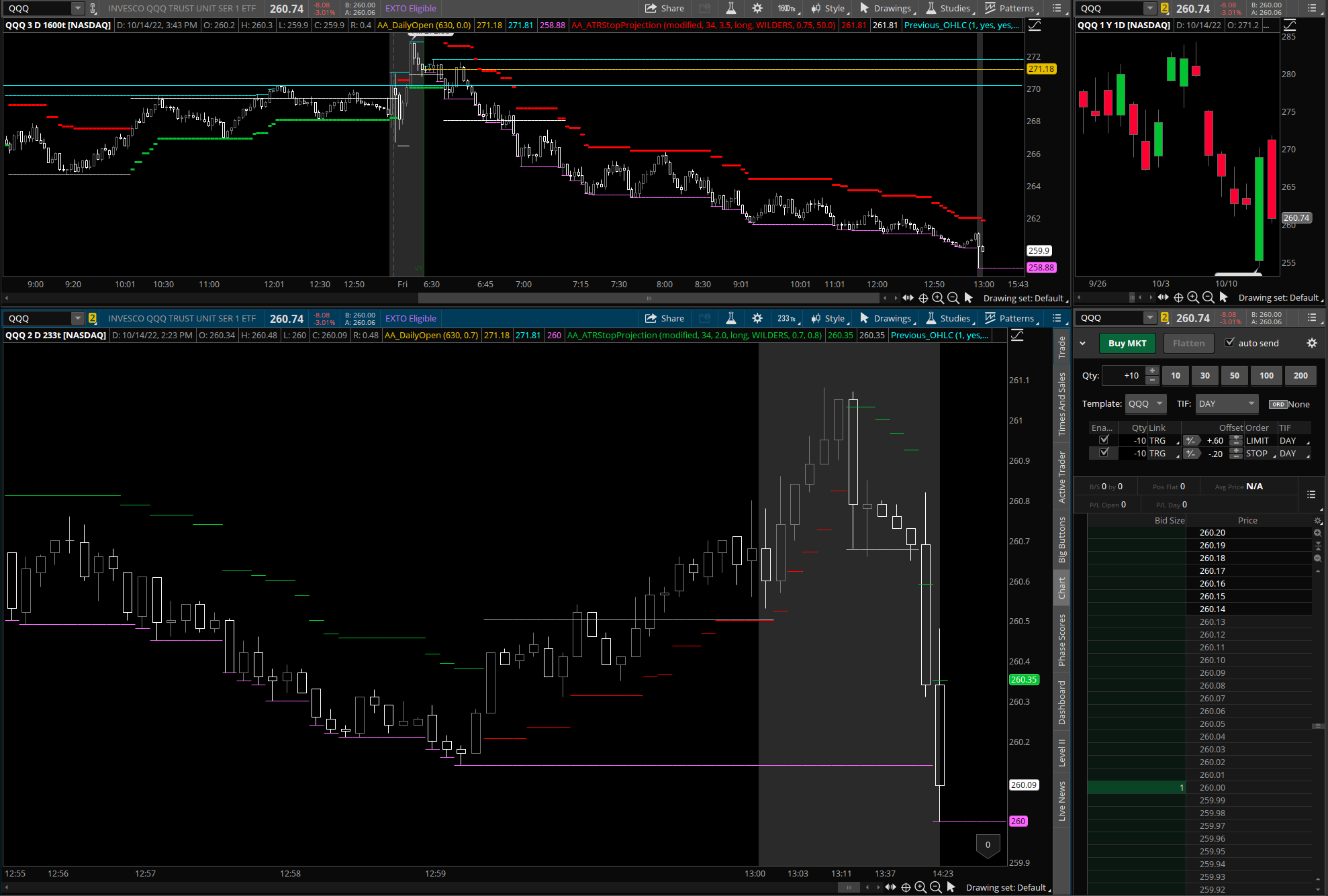The width and height of the screenshot is (1328, 896).
Task: Open Style menu in the top chart toolbar
Action: point(828,8)
